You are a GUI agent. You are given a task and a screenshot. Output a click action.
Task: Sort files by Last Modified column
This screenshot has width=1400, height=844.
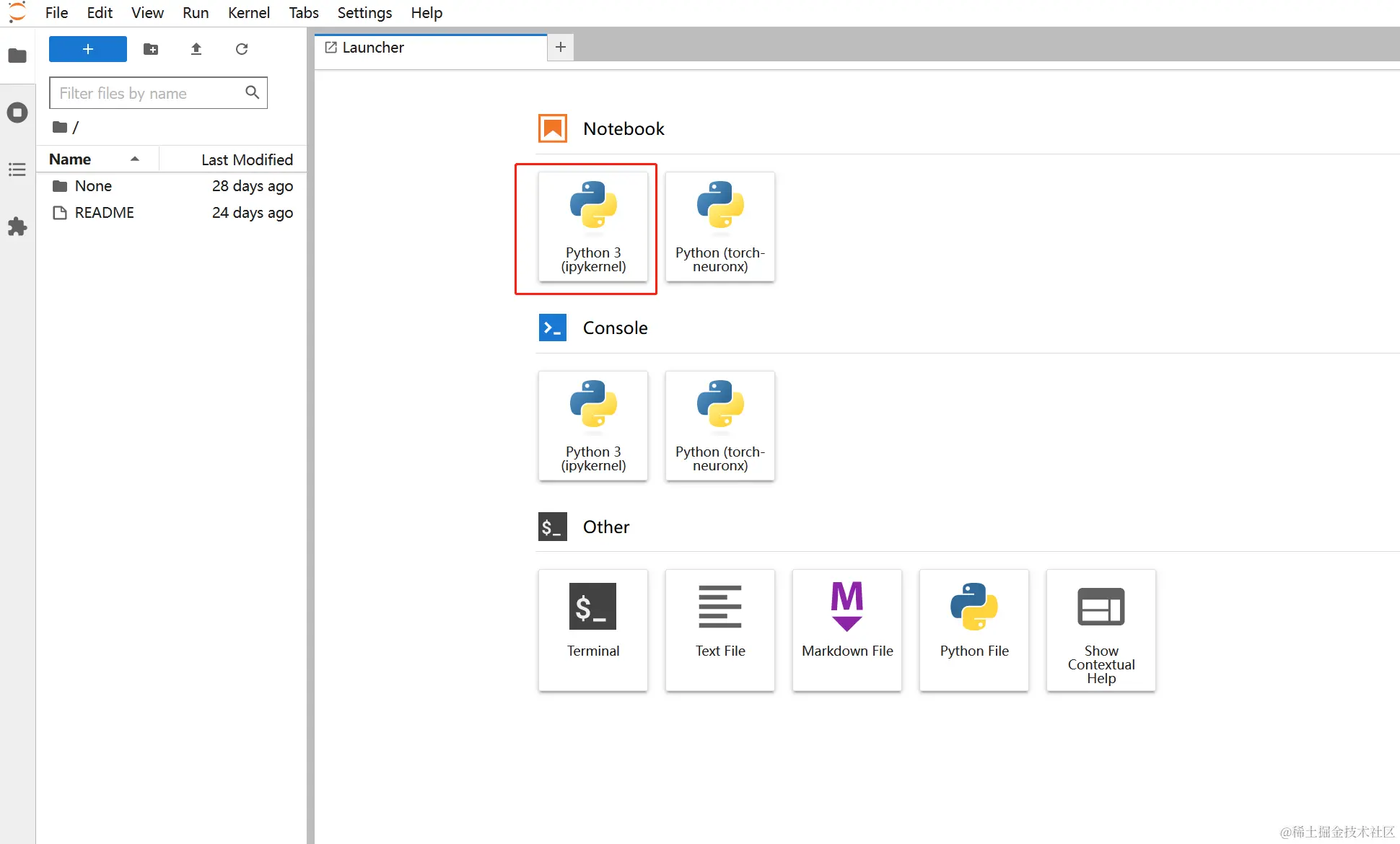(246, 159)
